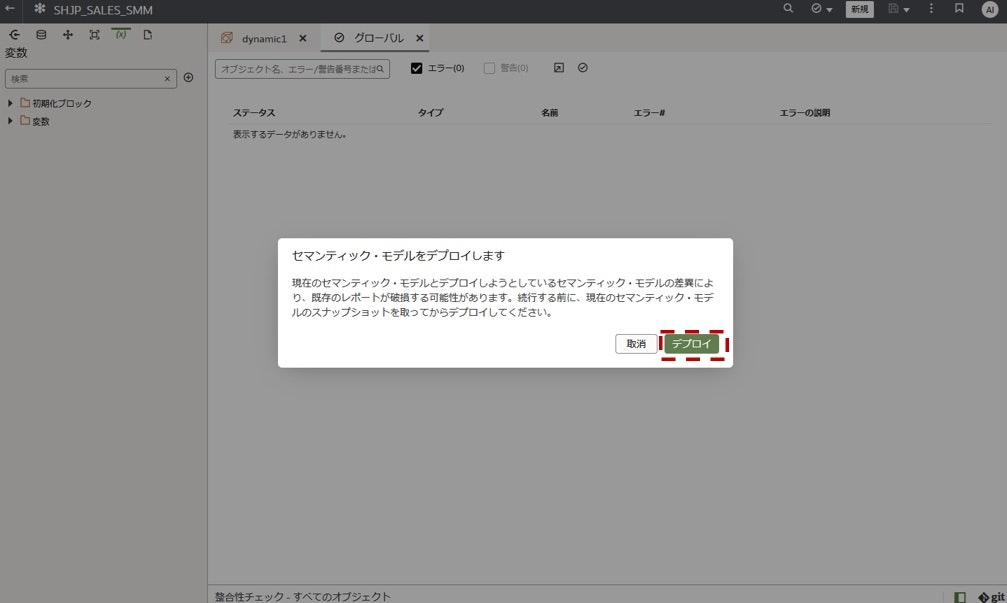Close the dynamic1 tab

(x=302, y=39)
